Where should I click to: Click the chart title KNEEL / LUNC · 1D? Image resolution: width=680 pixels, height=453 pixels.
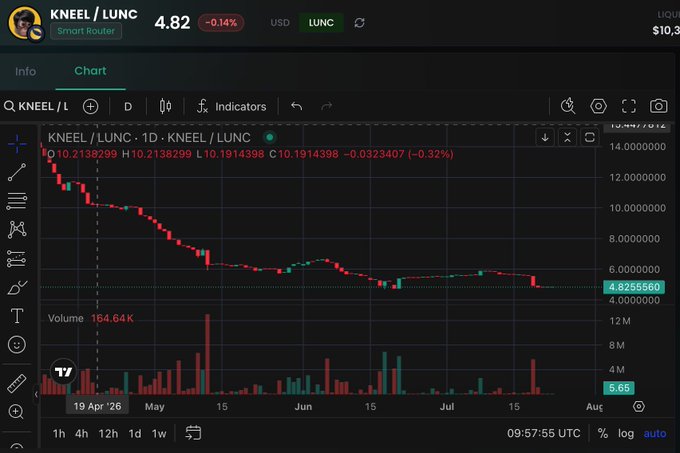click(149, 137)
